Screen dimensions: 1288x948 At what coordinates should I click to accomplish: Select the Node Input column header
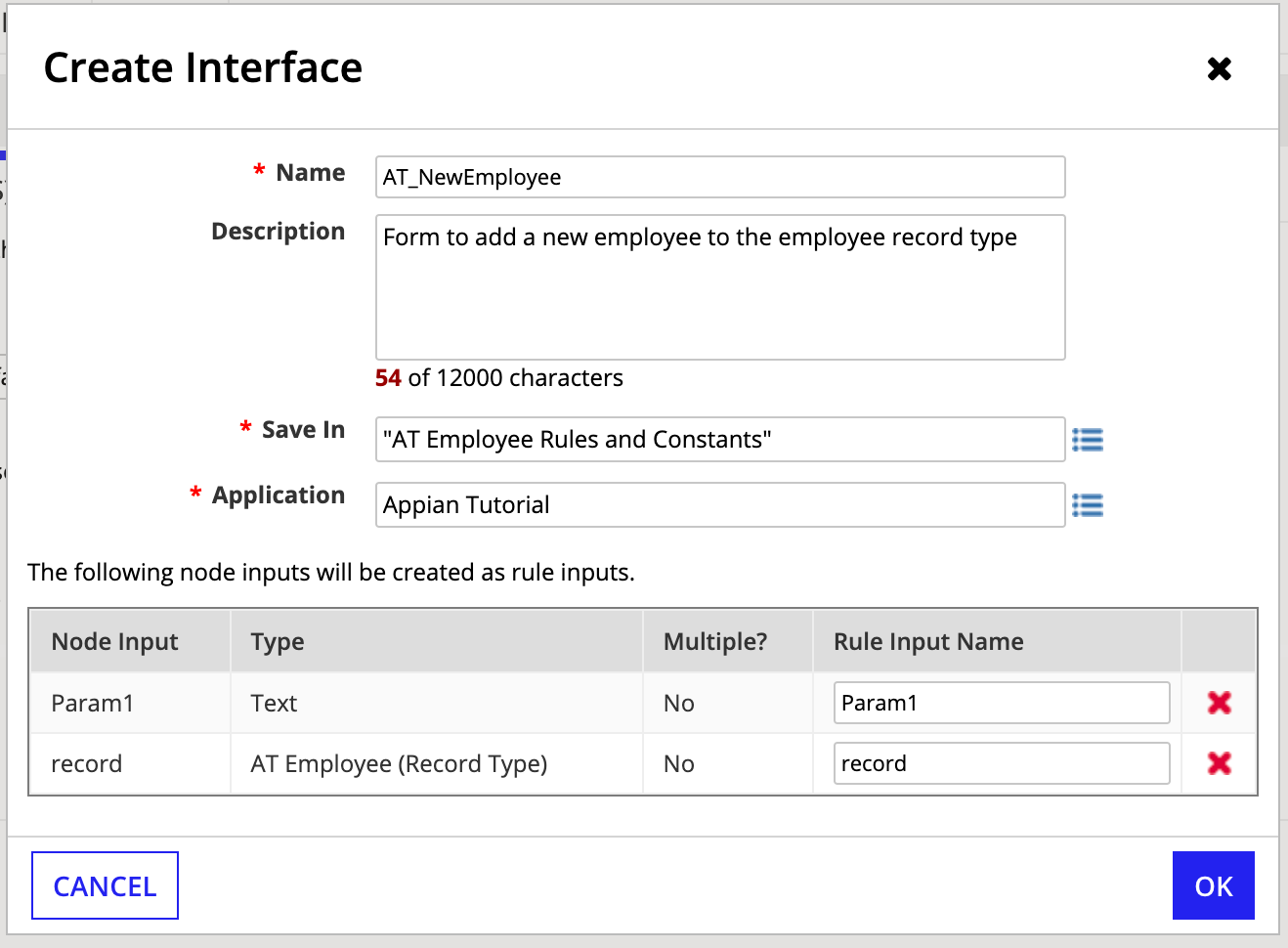pyautogui.click(x=131, y=641)
